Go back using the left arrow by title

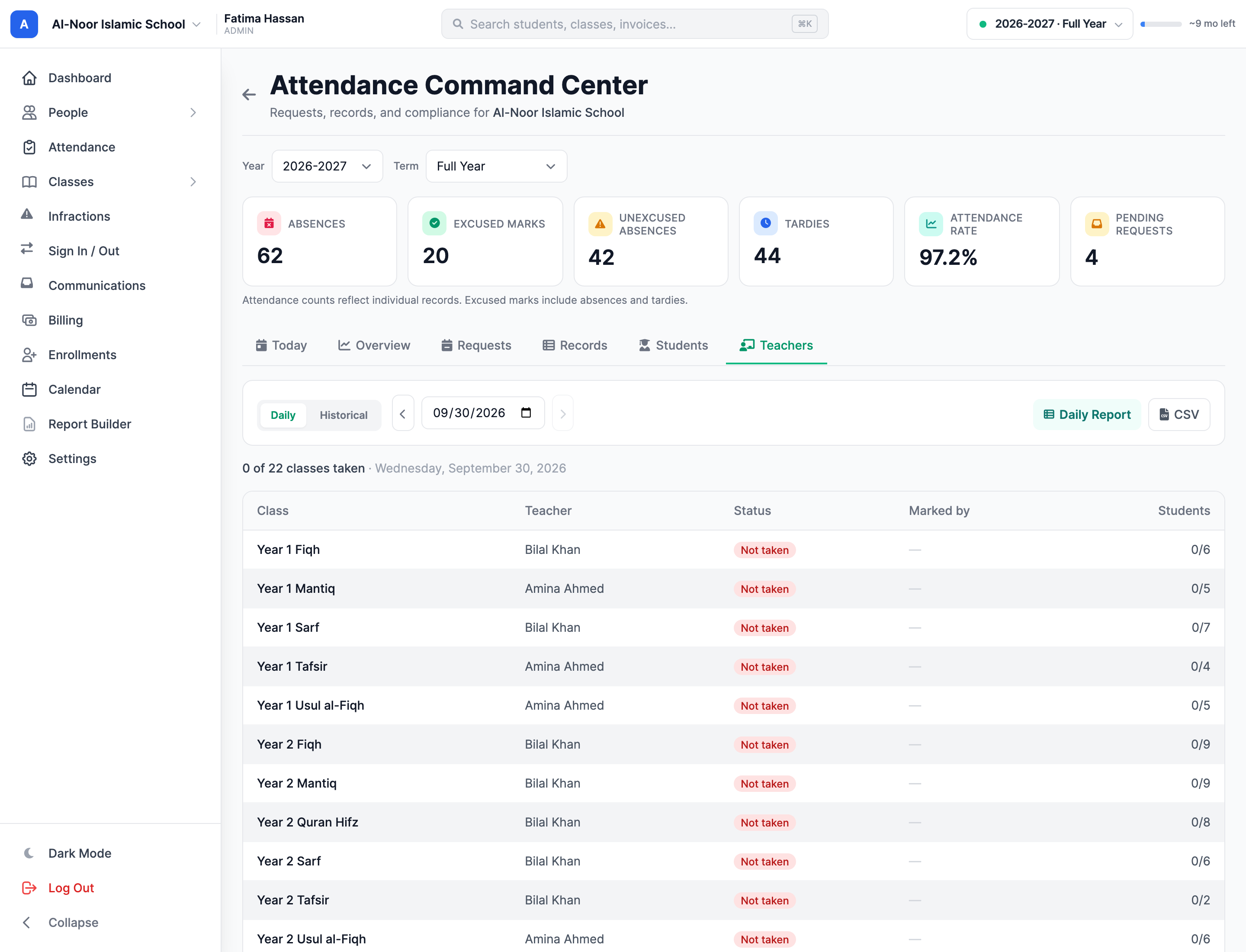coord(249,95)
